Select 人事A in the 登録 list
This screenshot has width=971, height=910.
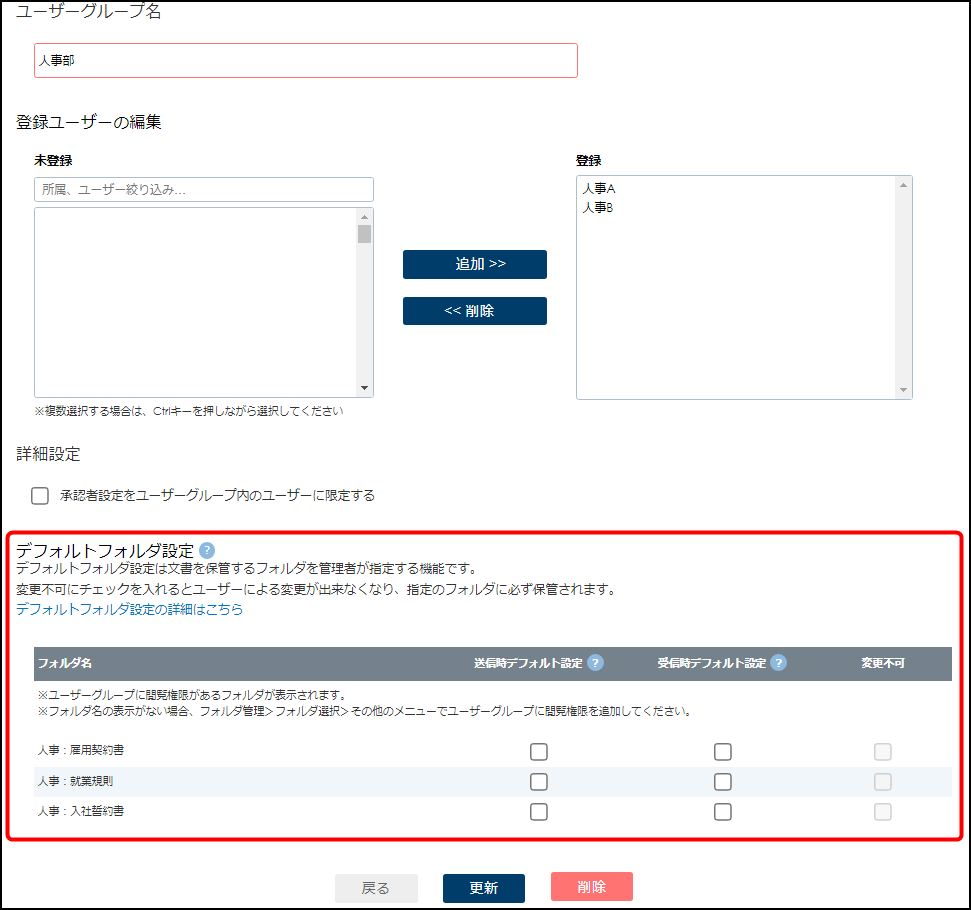pos(598,188)
